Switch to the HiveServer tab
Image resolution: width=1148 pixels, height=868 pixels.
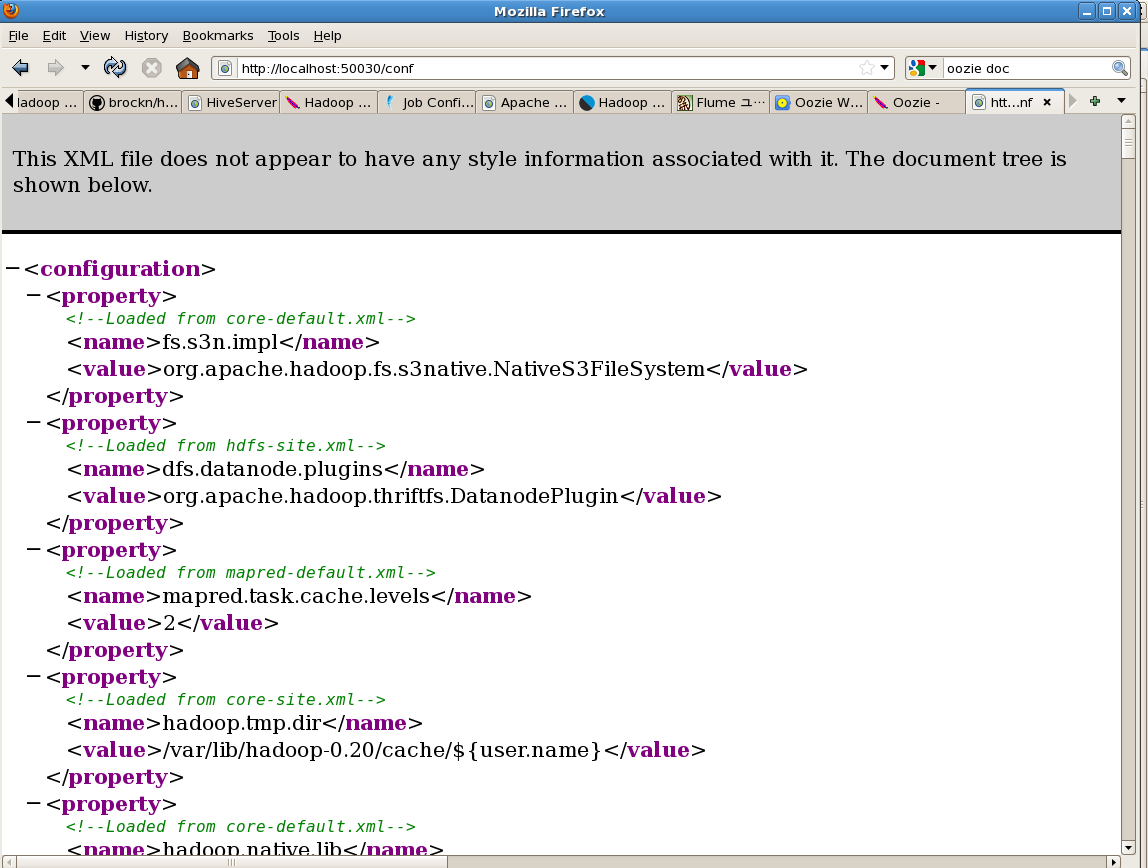[x=231, y=102]
